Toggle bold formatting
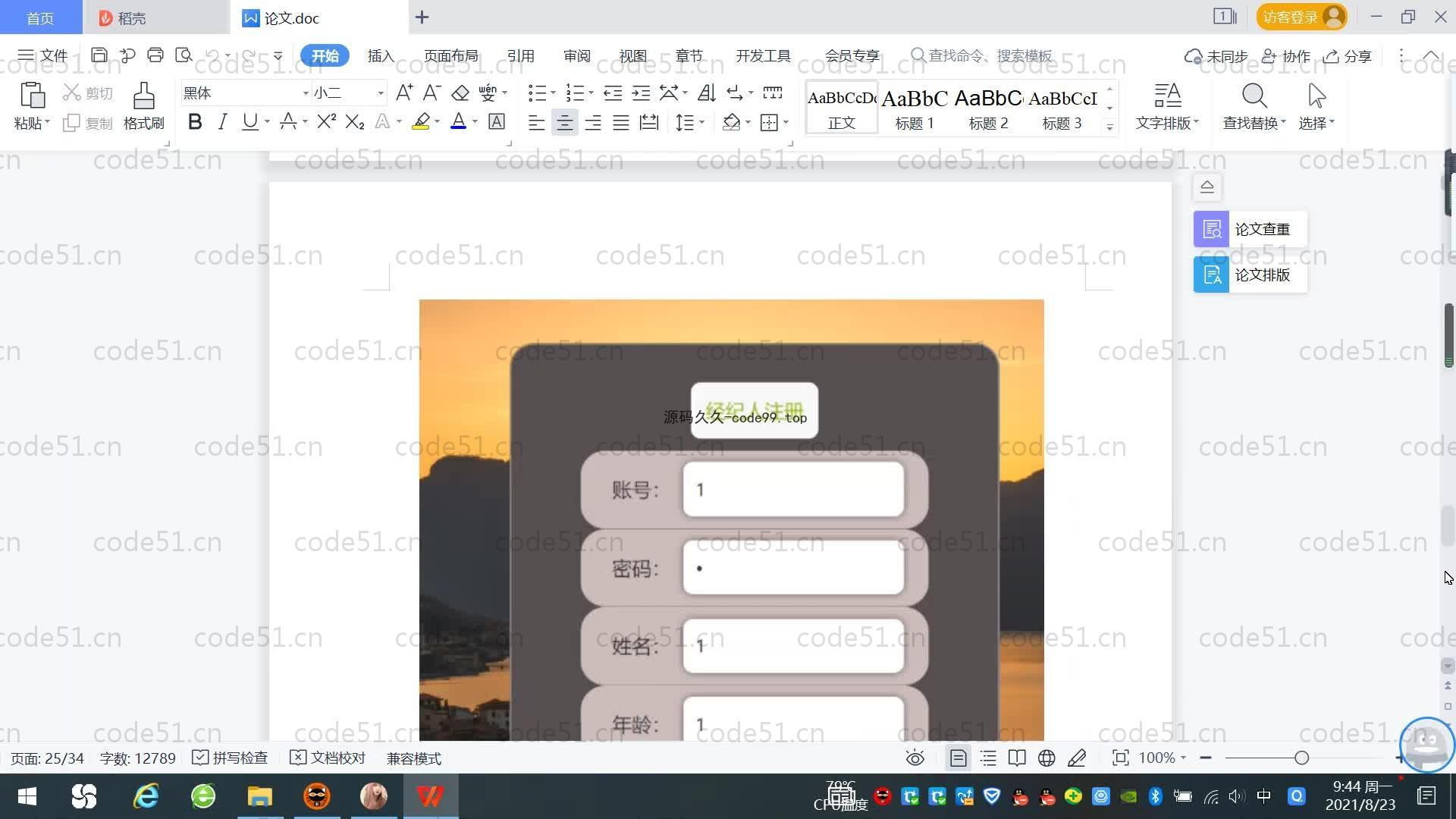 195,121
